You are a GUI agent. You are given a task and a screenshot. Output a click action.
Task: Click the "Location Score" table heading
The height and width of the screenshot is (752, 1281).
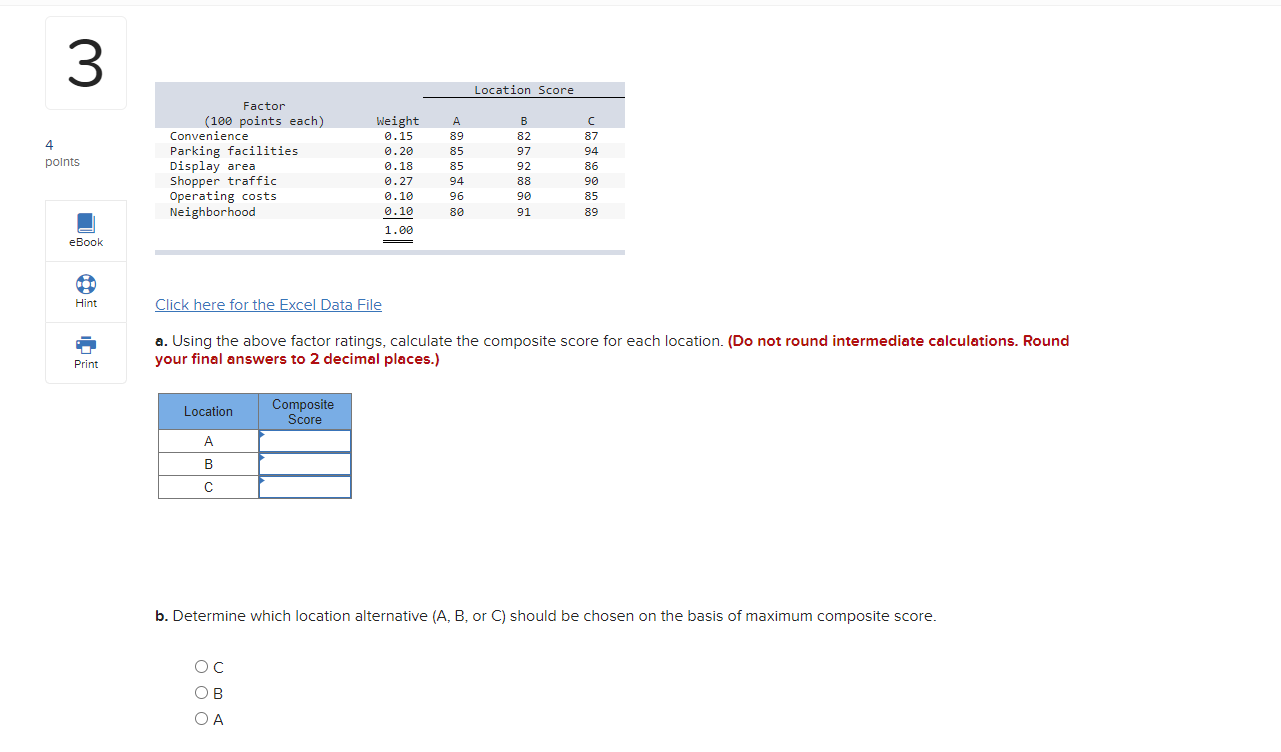[x=524, y=90]
